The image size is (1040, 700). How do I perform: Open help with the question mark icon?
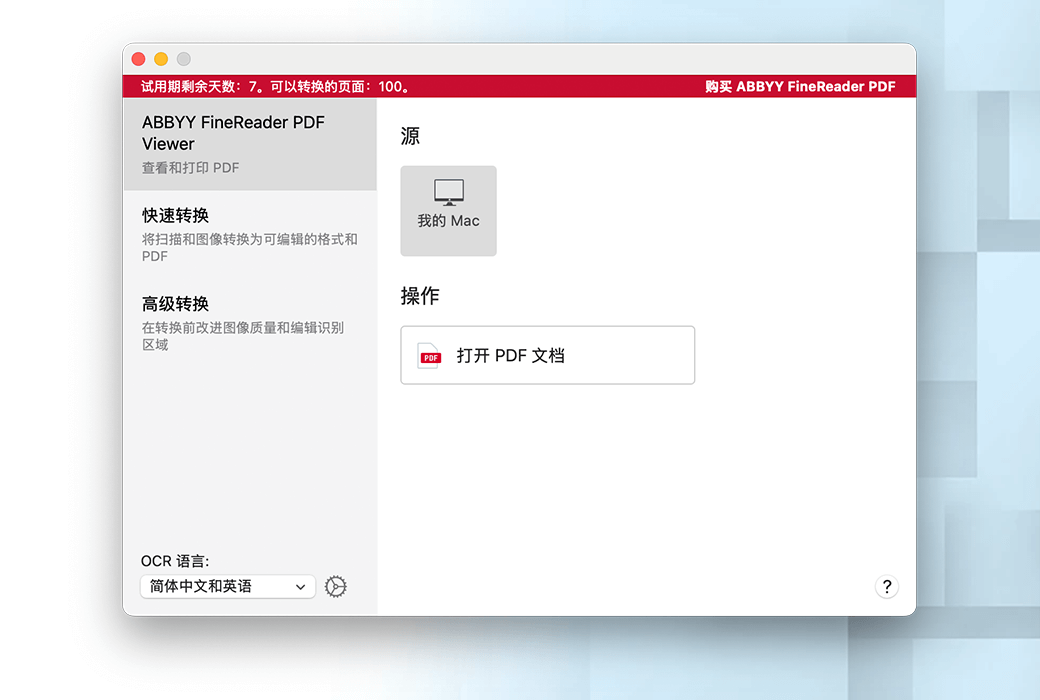pos(886,587)
